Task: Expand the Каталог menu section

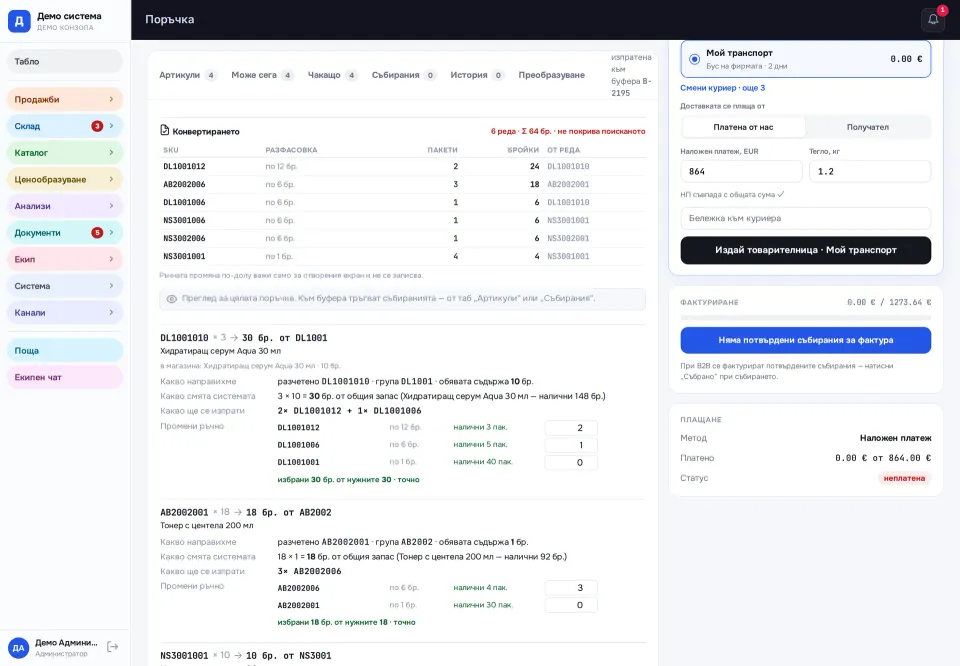Action: coord(65,152)
